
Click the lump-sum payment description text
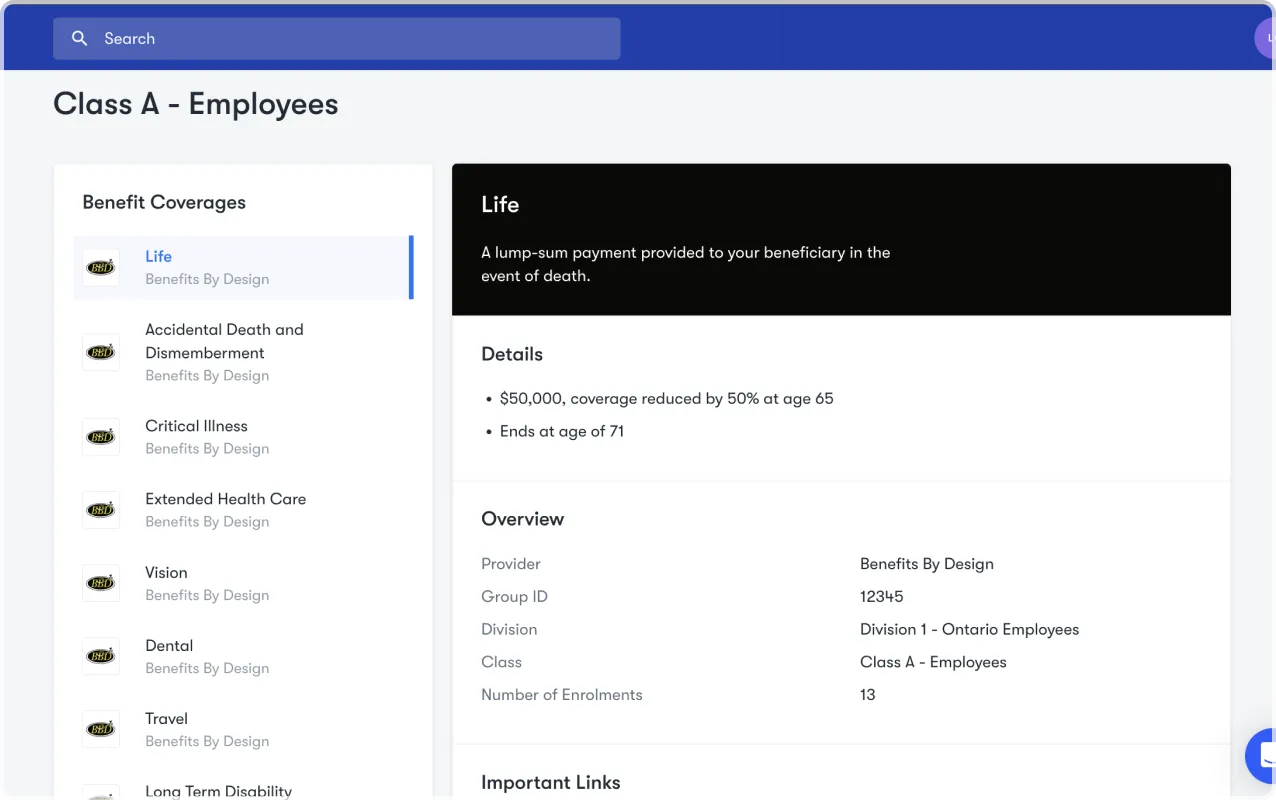686,264
